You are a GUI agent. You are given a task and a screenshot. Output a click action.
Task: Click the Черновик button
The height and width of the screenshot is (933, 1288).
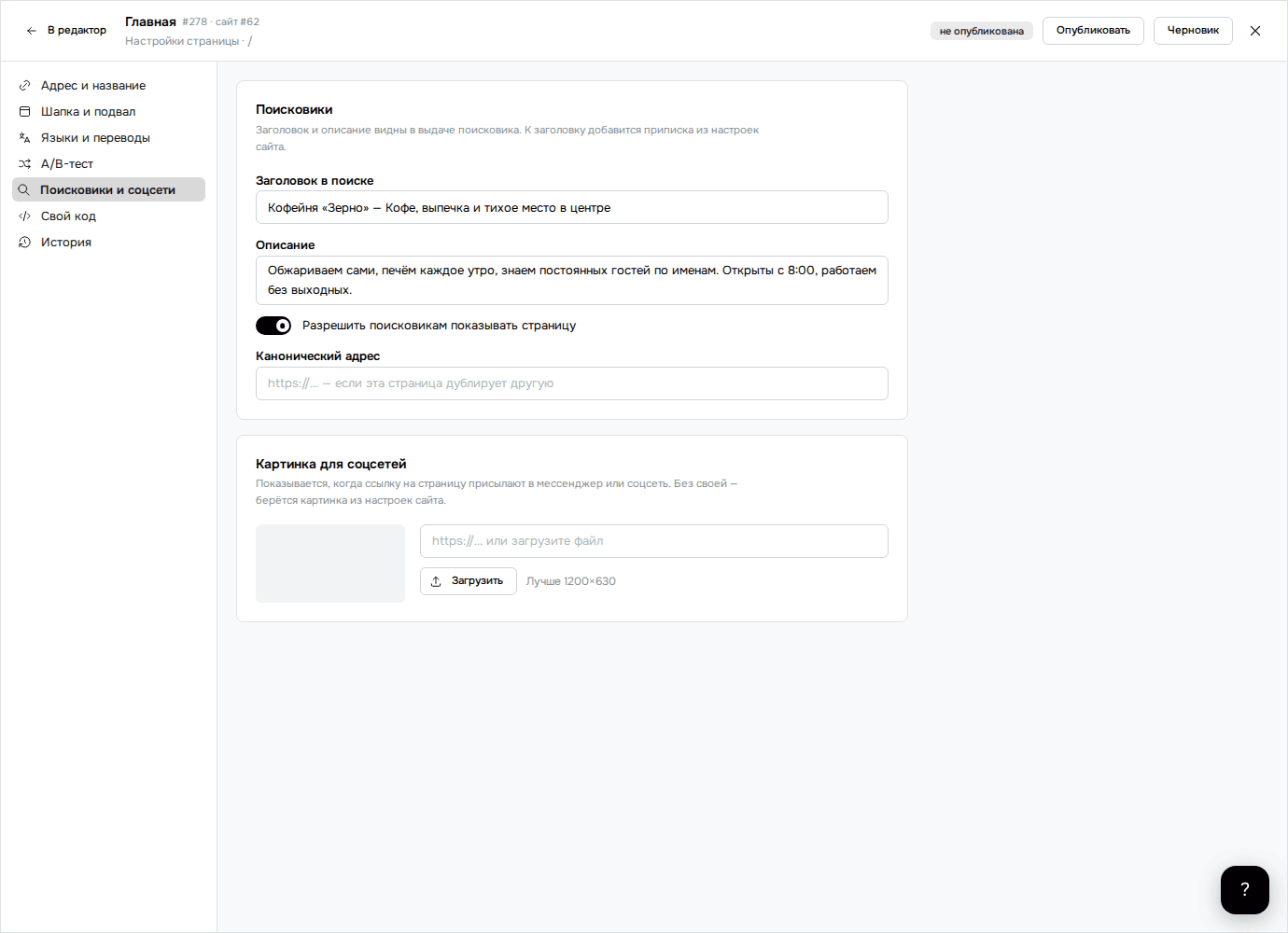(x=1193, y=31)
